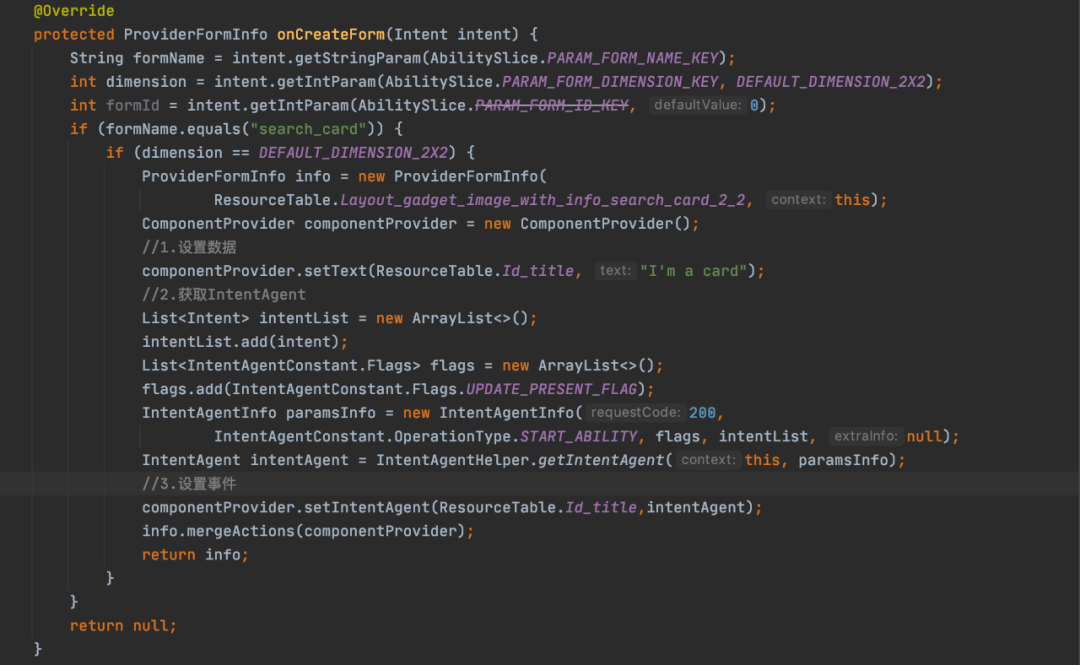Click the START_ABILITY constant
The image size is (1080, 665).
point(579,436)
